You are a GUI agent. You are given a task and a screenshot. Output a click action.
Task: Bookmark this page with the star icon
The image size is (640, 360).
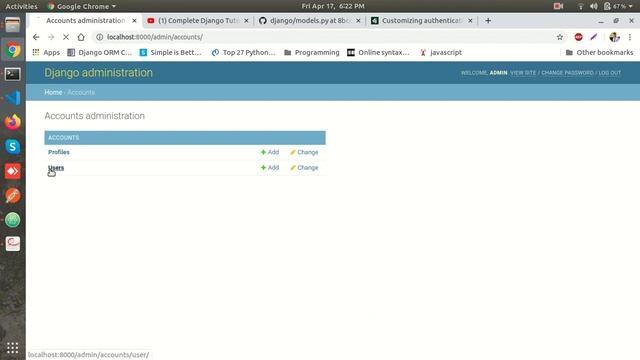560,37
